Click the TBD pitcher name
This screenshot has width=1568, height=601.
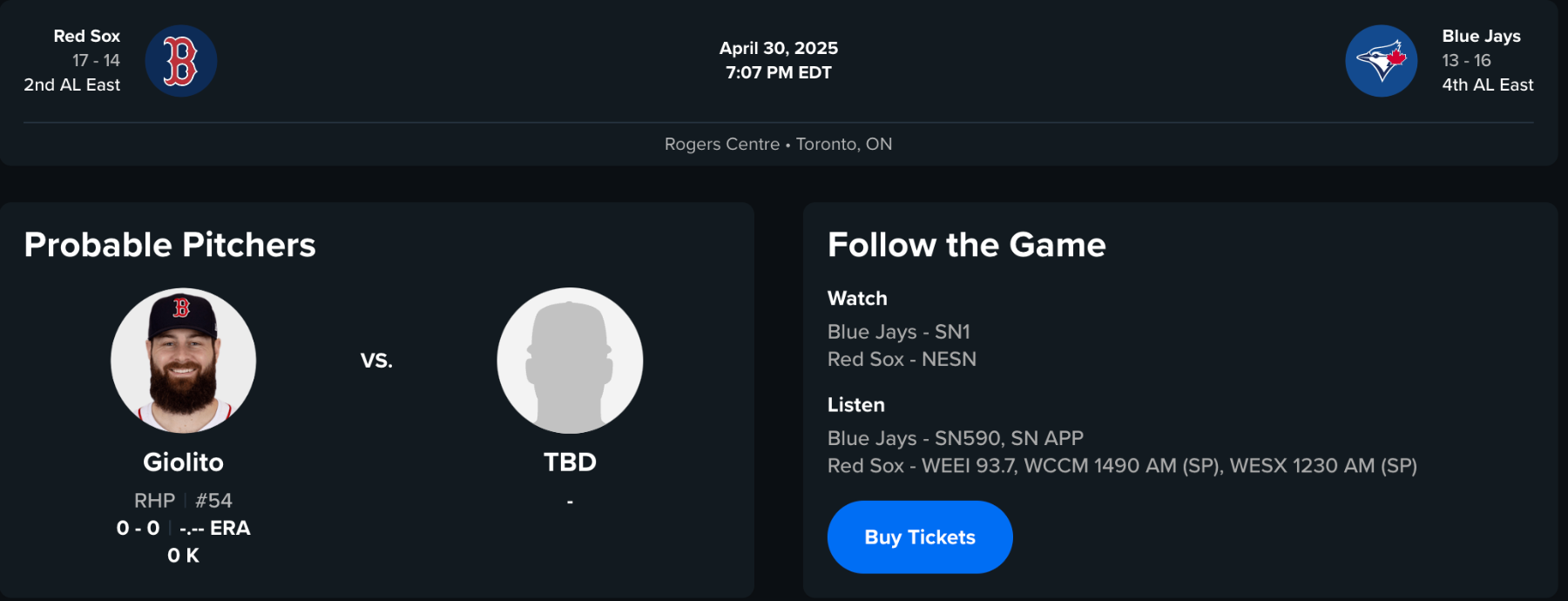(x=570, y=462)
